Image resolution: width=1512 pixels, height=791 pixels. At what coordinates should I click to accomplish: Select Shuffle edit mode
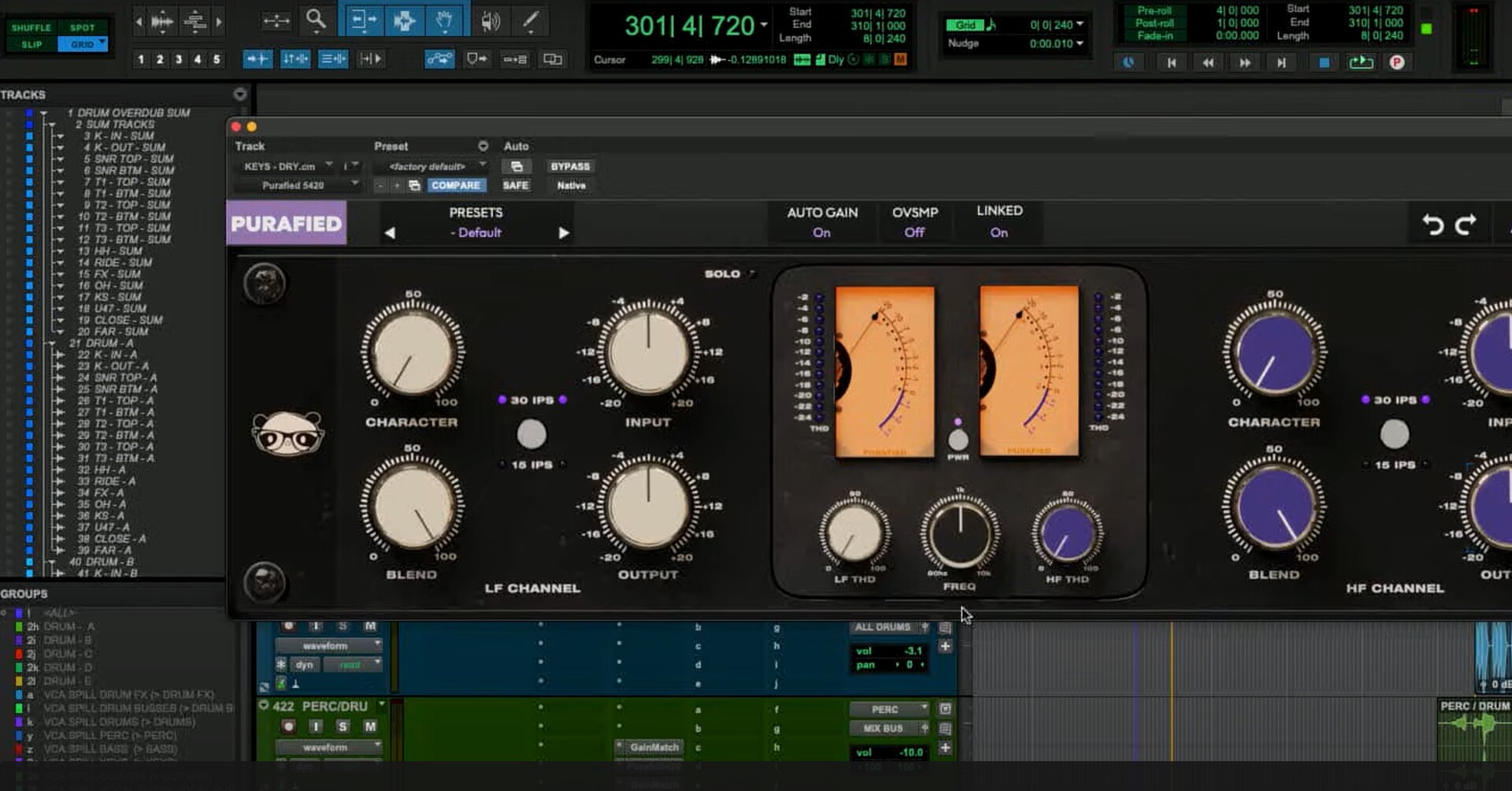pos(31,28)
